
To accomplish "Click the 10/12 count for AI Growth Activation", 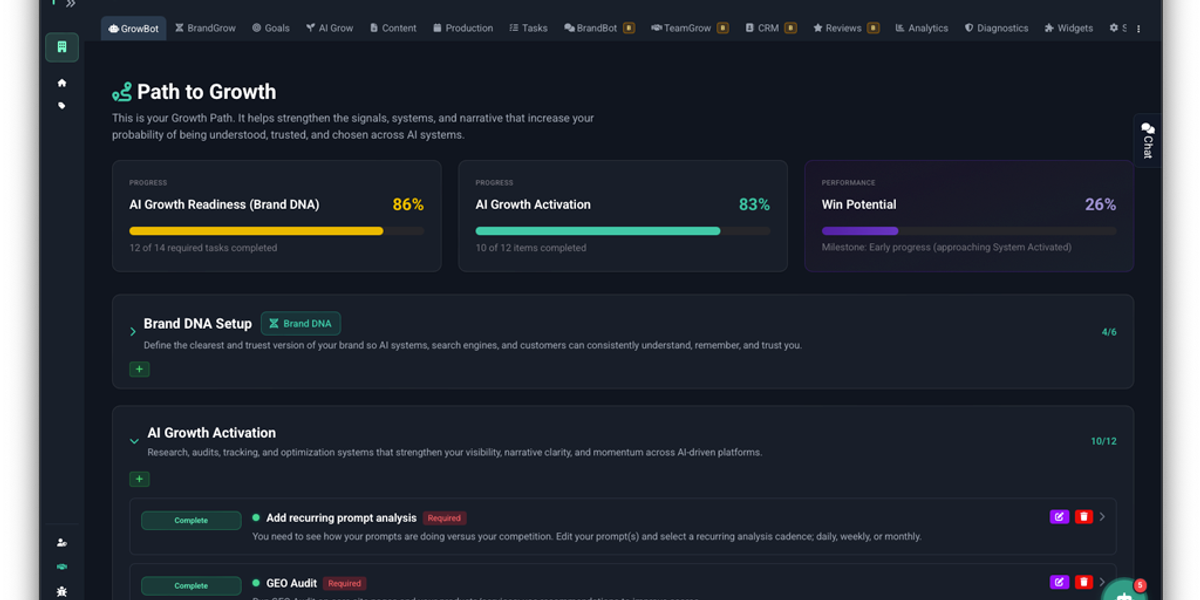I will tap(1104, 441).
